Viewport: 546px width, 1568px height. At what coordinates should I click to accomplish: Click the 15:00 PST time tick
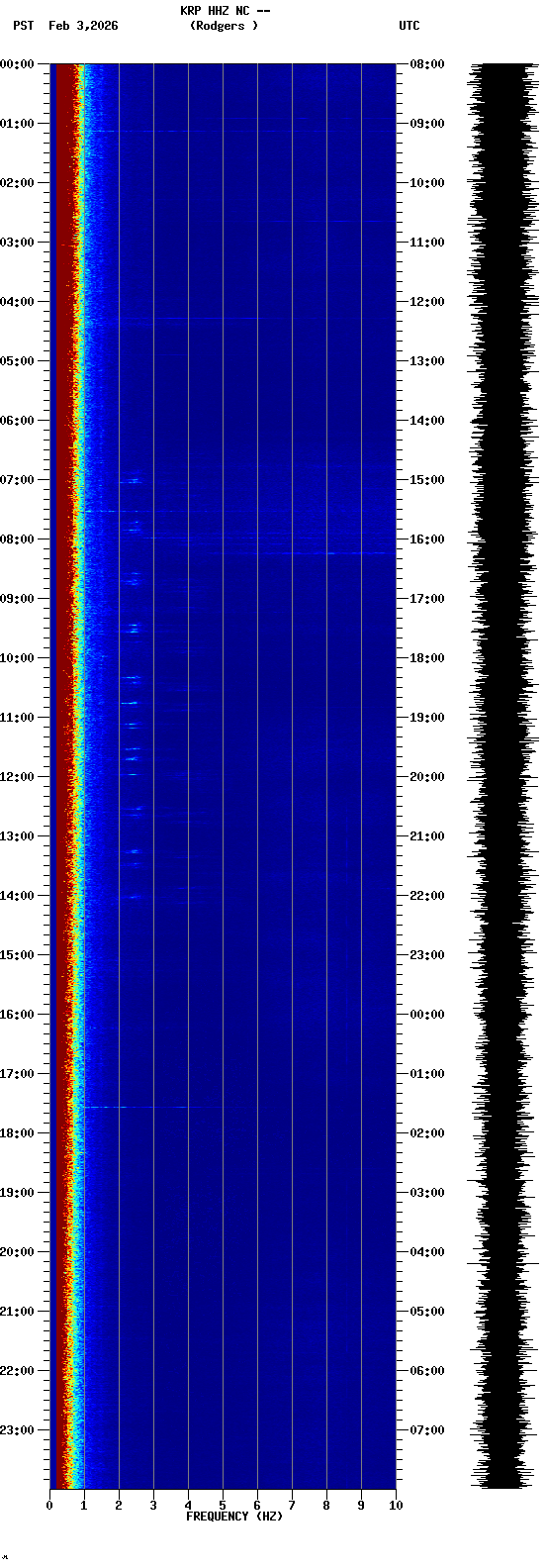click(18, 955)
